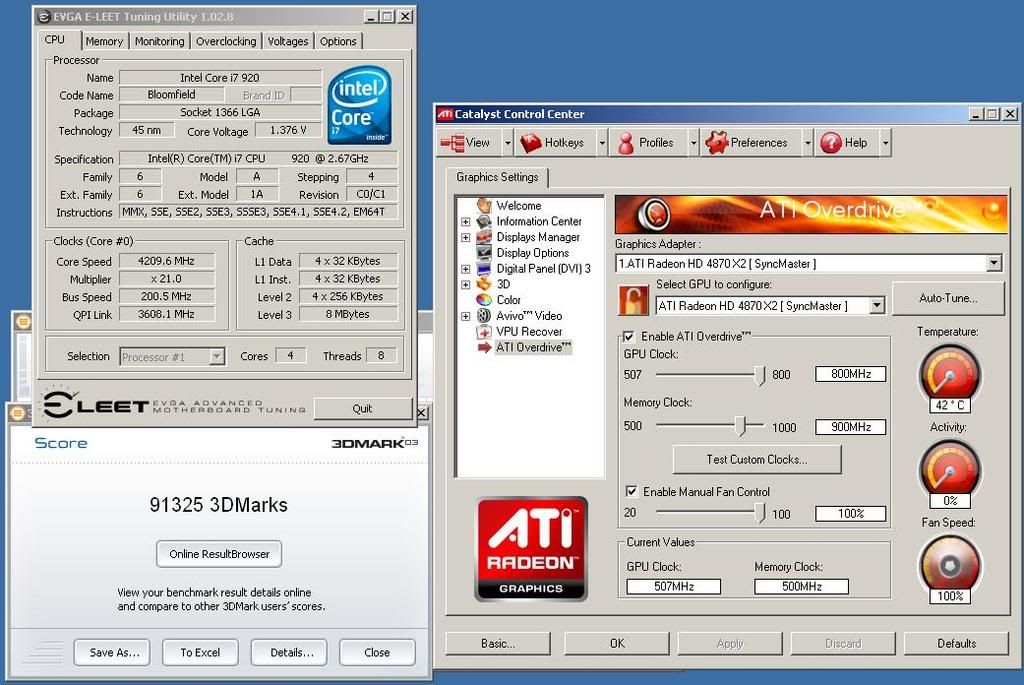The image size is (1024, 685).
Task: Expand the 3D tree node
Action: (x=466, y=285)
